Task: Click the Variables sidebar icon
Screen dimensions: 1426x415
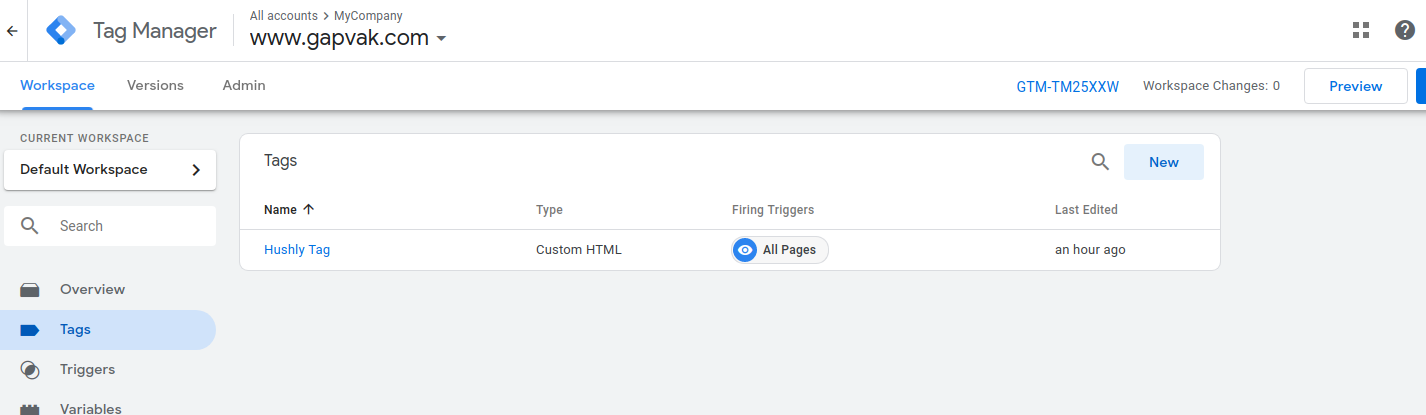Action: [30, 409]
